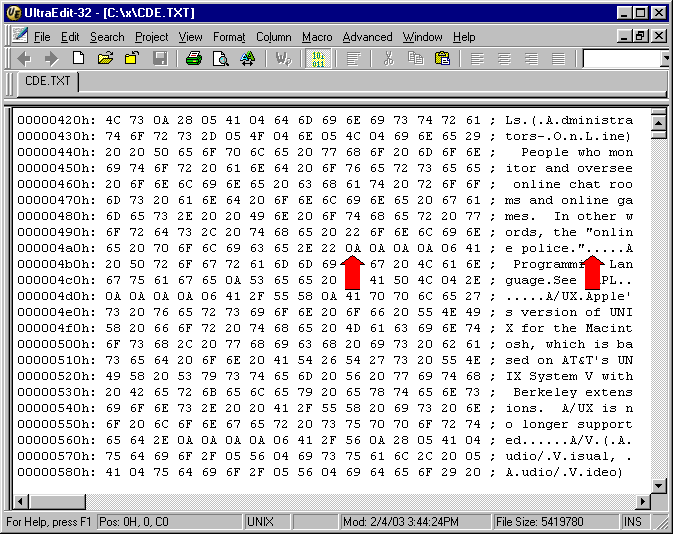673x534 pixels.
Task: Go back using the left arrow toolbar icon
Action: pyautogui.click(x=24, y=58)
